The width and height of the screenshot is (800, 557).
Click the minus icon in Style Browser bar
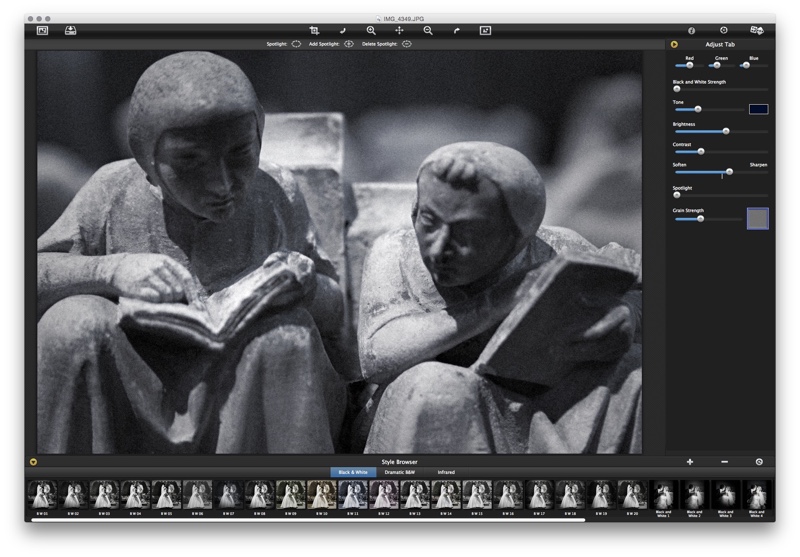tap(724, 462)
